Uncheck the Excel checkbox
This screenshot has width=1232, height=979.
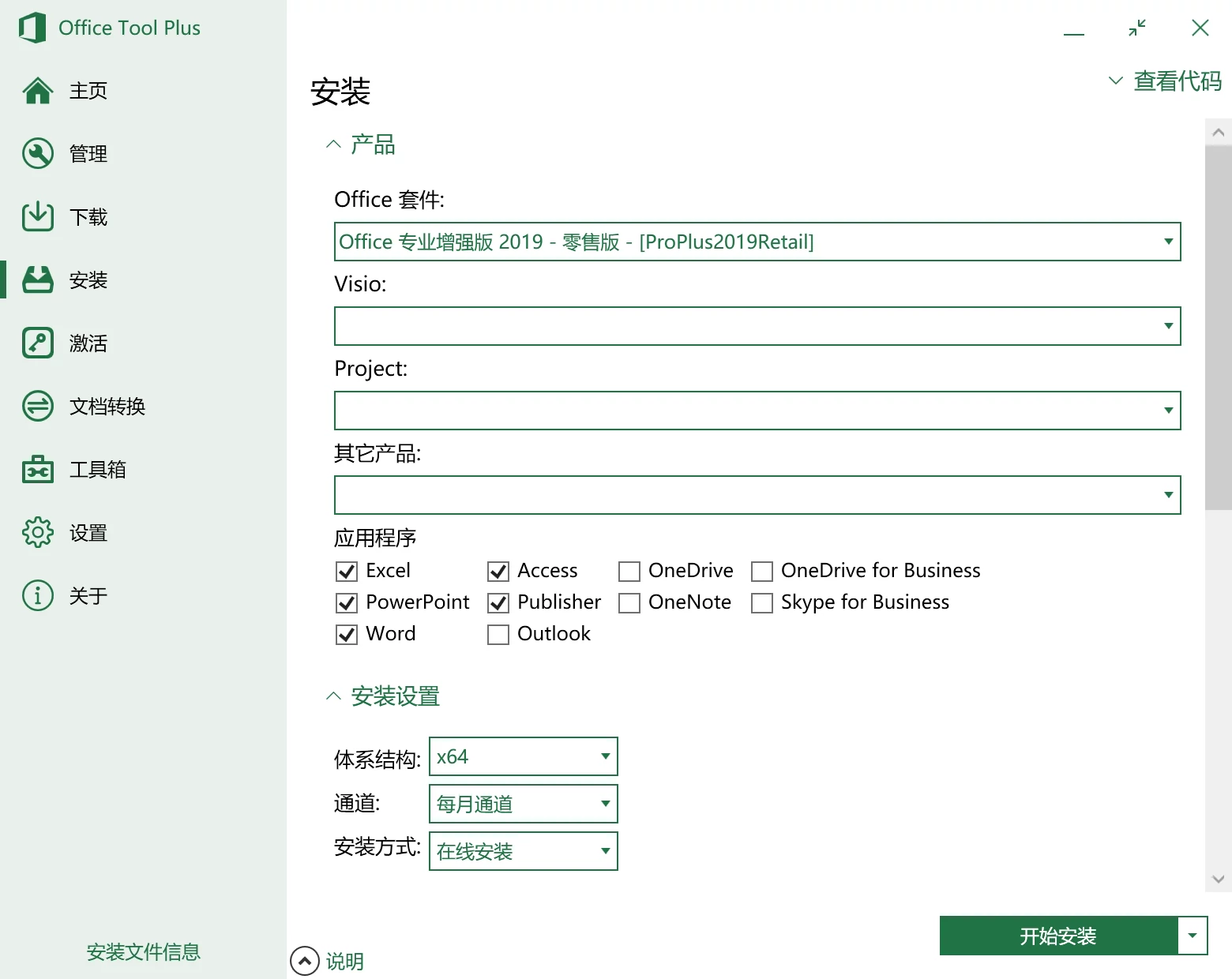coord(347,571)
